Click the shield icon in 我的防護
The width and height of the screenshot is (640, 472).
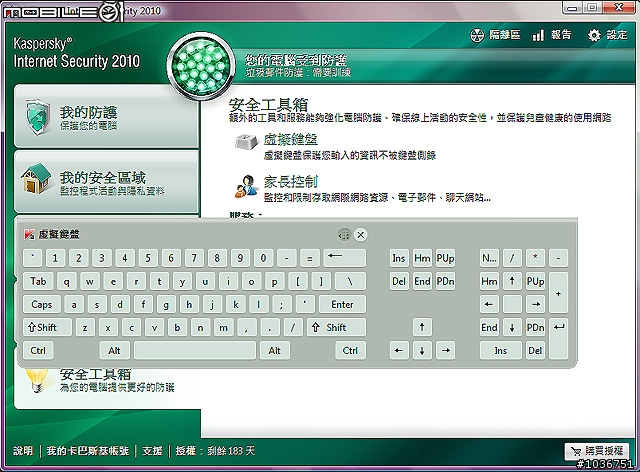[38, 117]
